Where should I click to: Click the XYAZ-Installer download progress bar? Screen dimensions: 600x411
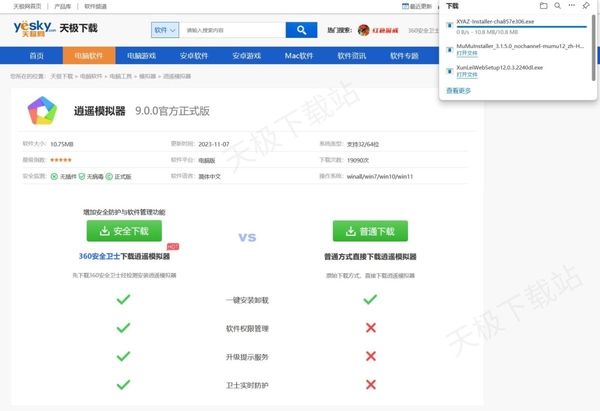click(x=522, y=27)
